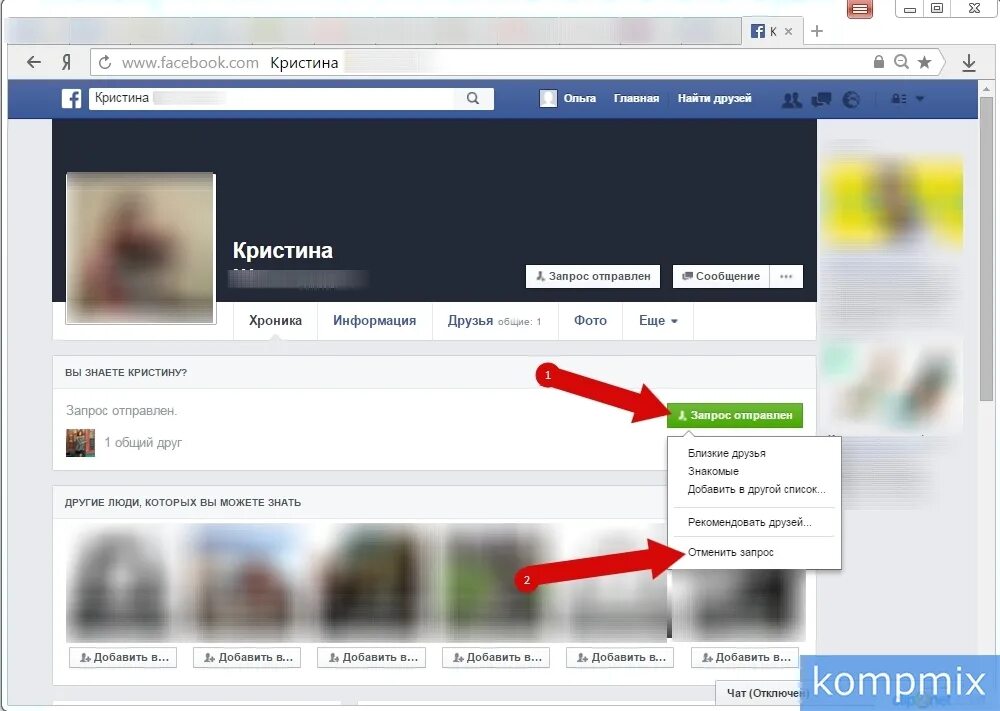The image size is (1000, 711).
Task: Click the ВЫ ЗНАЕТЕ КРИСТИНУ? heading
Action: click(126, 372)
